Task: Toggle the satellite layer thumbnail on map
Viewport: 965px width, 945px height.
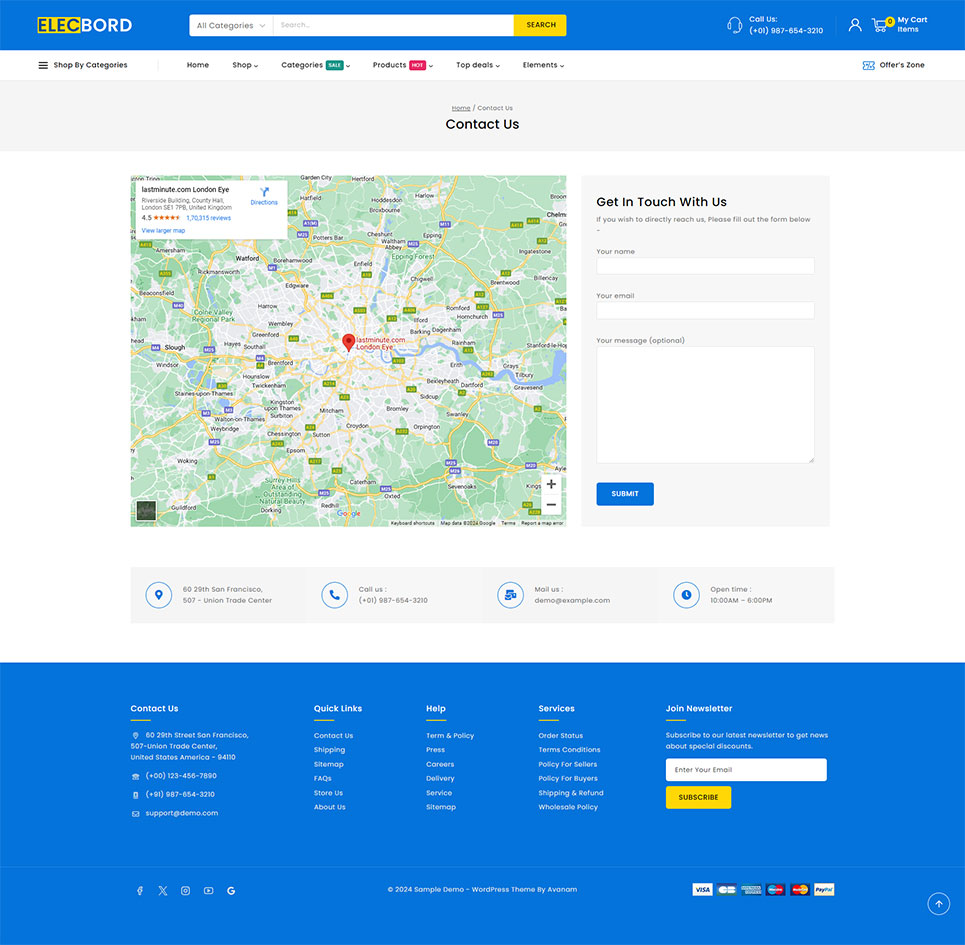Action: click(146, 511)
